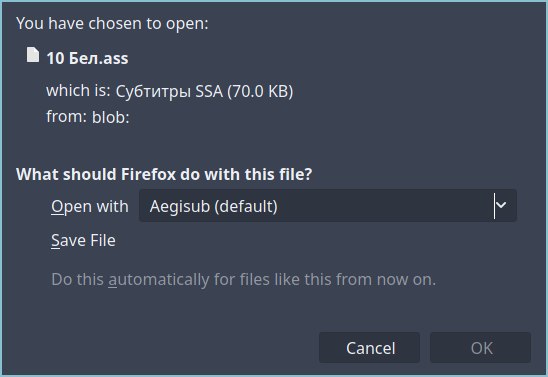Click the 'Aegisub (default)' text in combo box
This screenshot has width=548, height=377.
tap(214, 206)
